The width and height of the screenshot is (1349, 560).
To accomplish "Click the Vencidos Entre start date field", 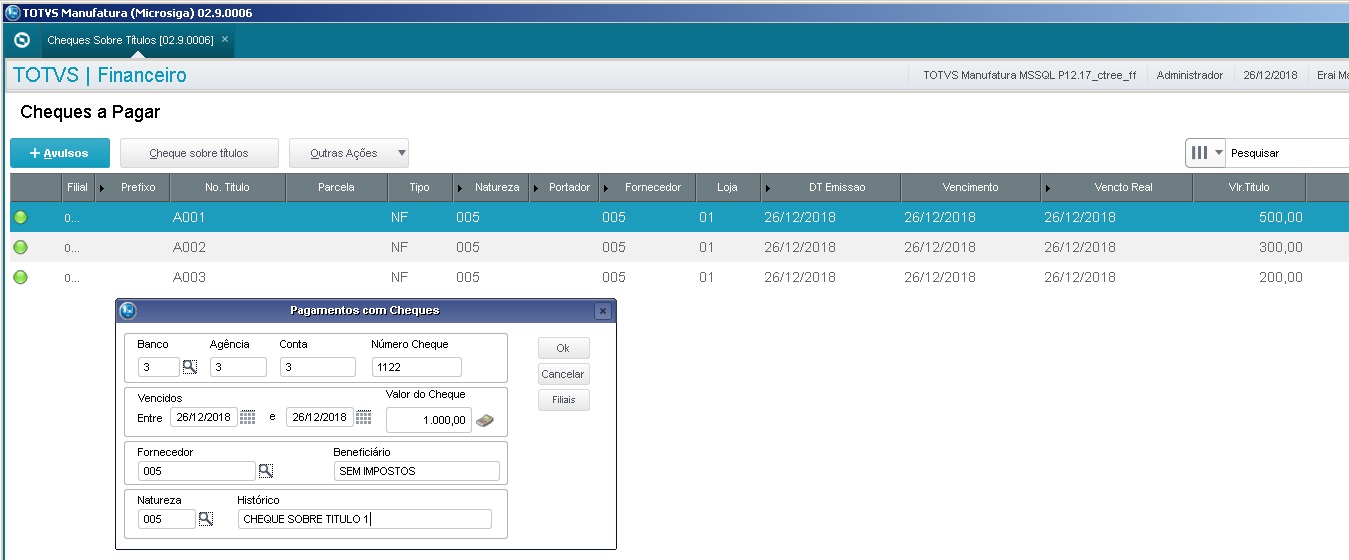I will (x=204, y=417).
